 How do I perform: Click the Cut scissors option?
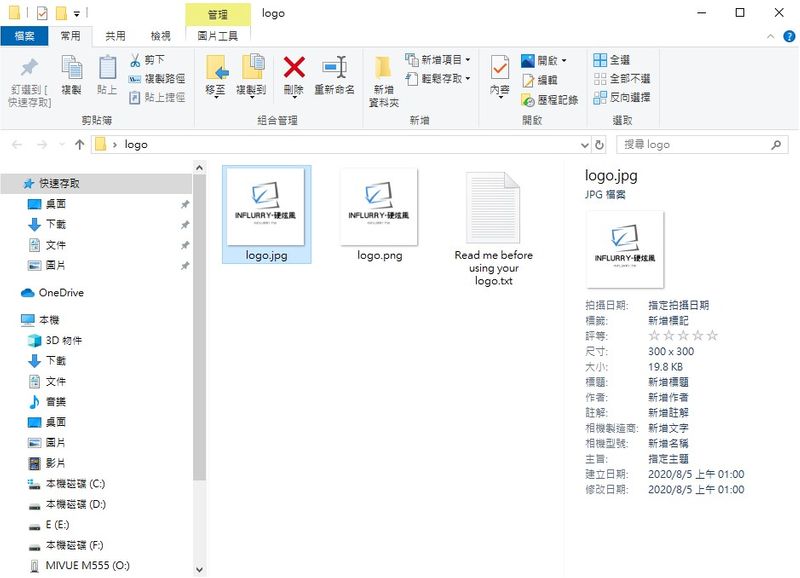tap(147, 60)
